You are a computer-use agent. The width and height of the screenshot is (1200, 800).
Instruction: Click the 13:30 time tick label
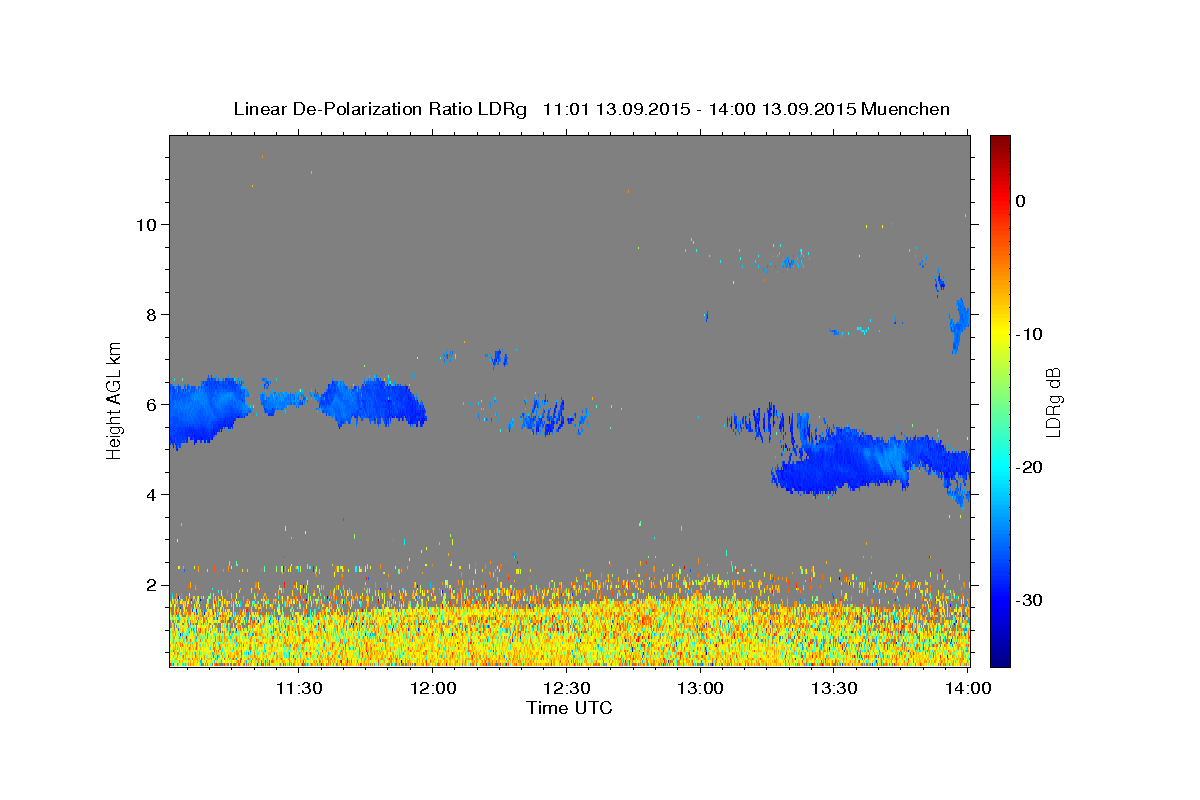click(835, 688)
